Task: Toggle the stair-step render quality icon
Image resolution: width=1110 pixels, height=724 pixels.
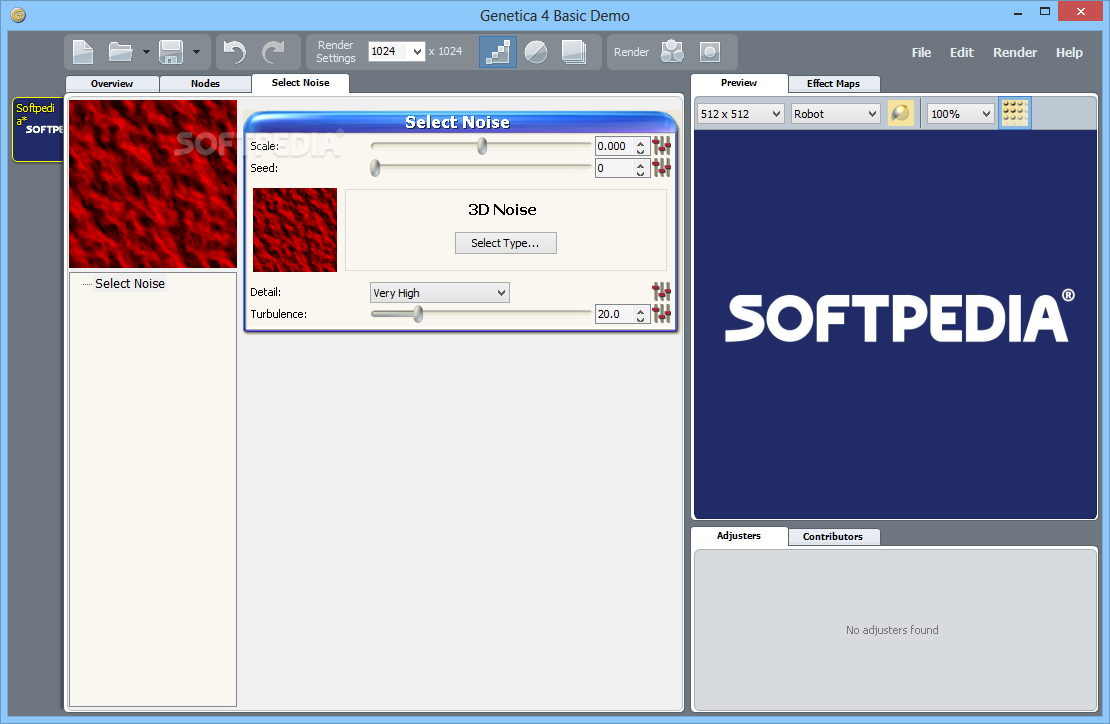Action: [x=498, y=52]
